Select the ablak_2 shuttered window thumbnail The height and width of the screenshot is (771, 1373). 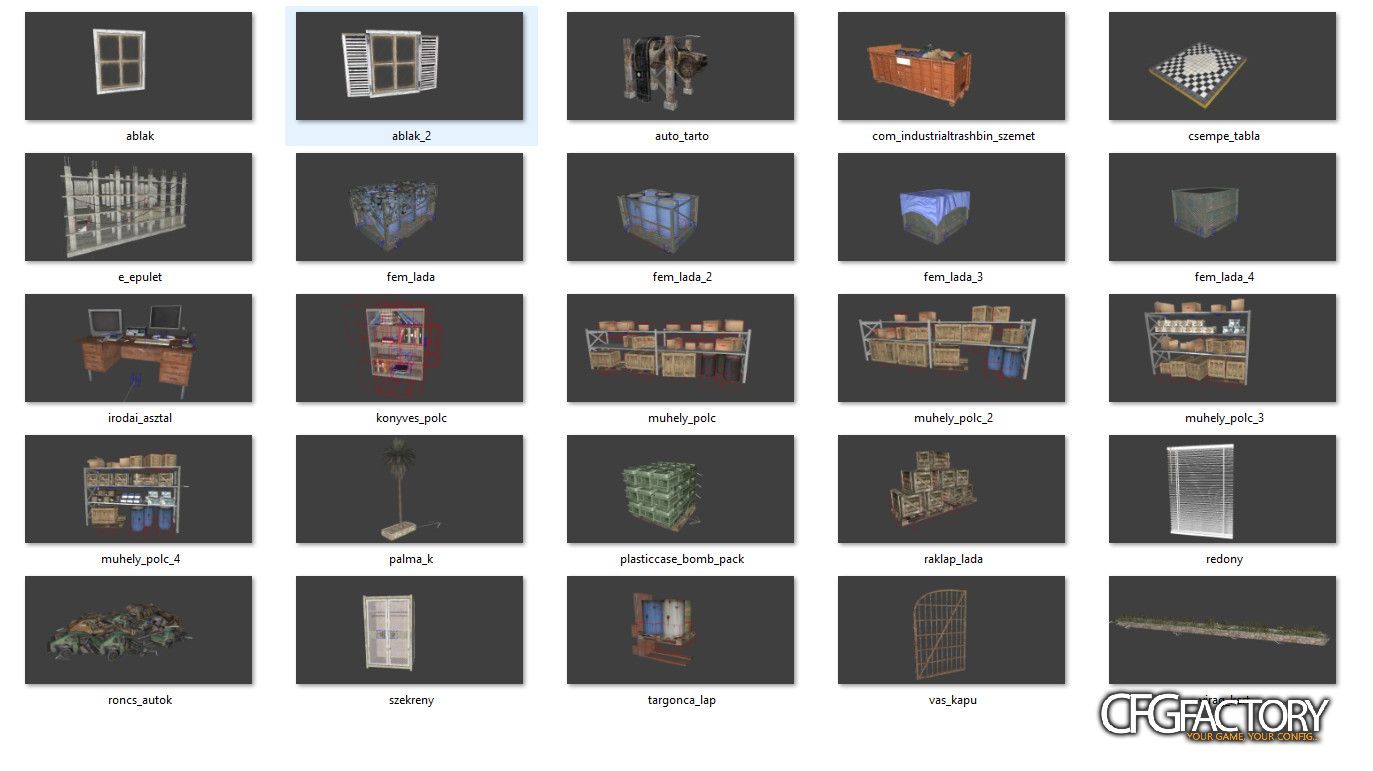(410, 66)
